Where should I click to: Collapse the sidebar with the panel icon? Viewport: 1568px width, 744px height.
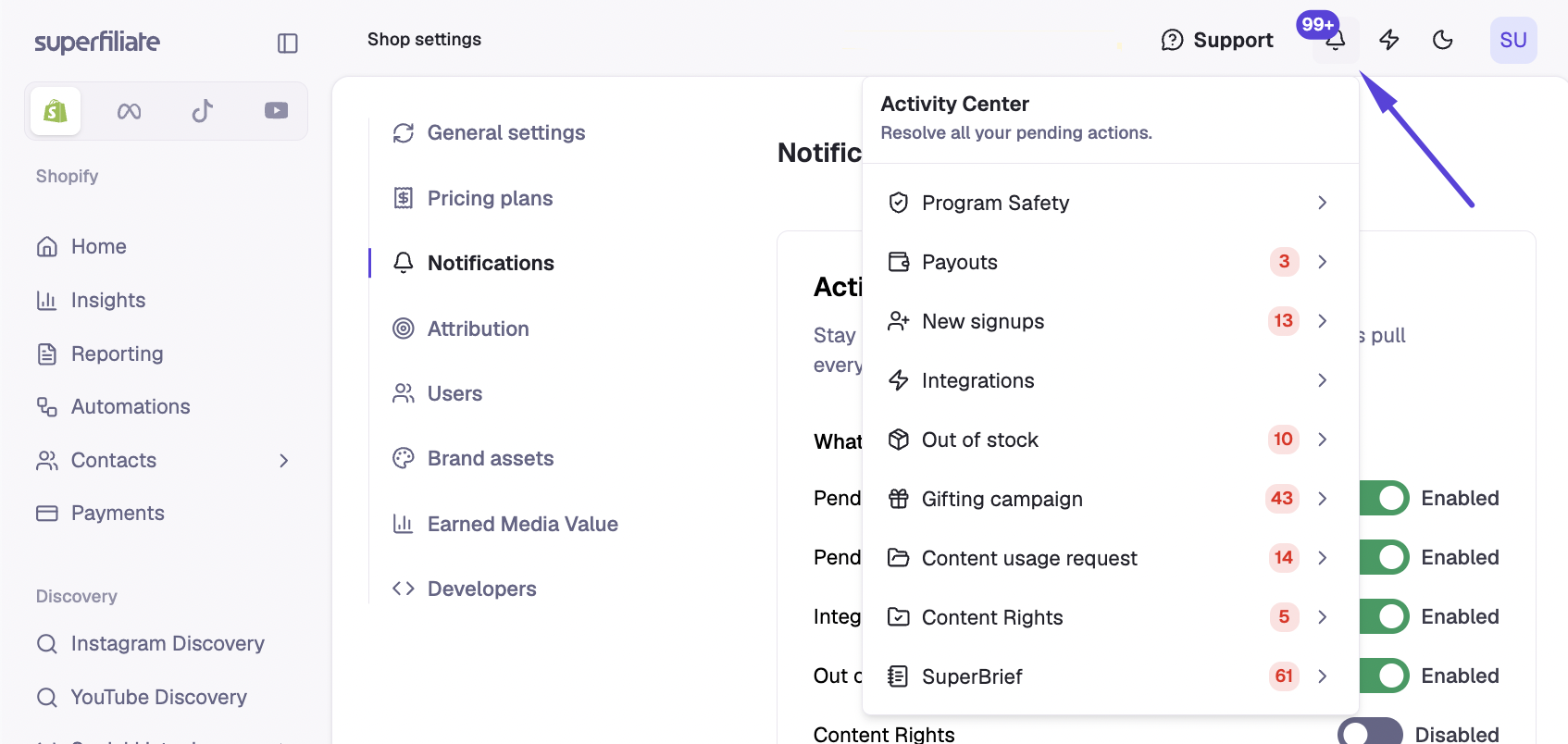(288, 43)
